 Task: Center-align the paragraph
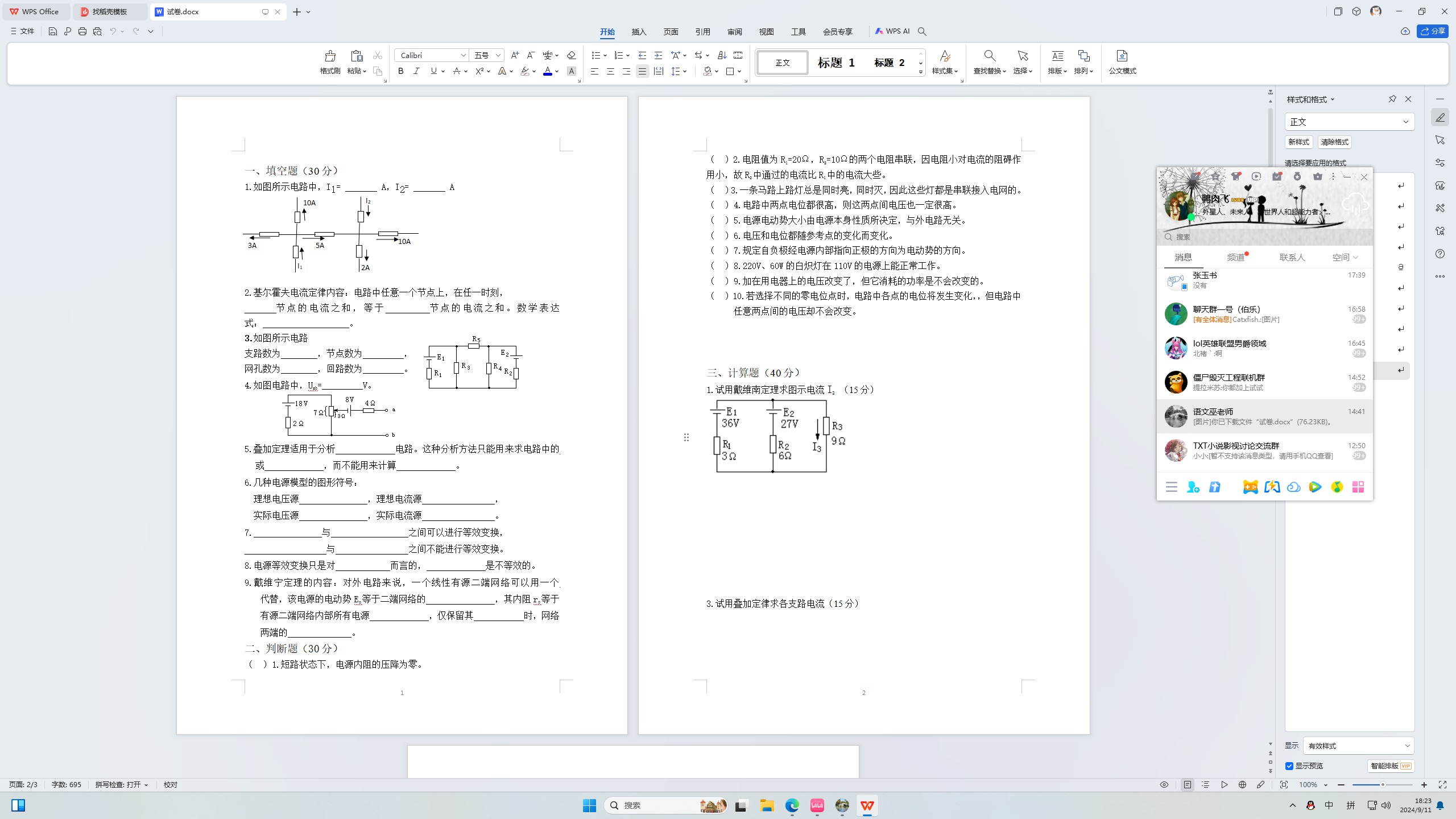(x=610, y=71)
